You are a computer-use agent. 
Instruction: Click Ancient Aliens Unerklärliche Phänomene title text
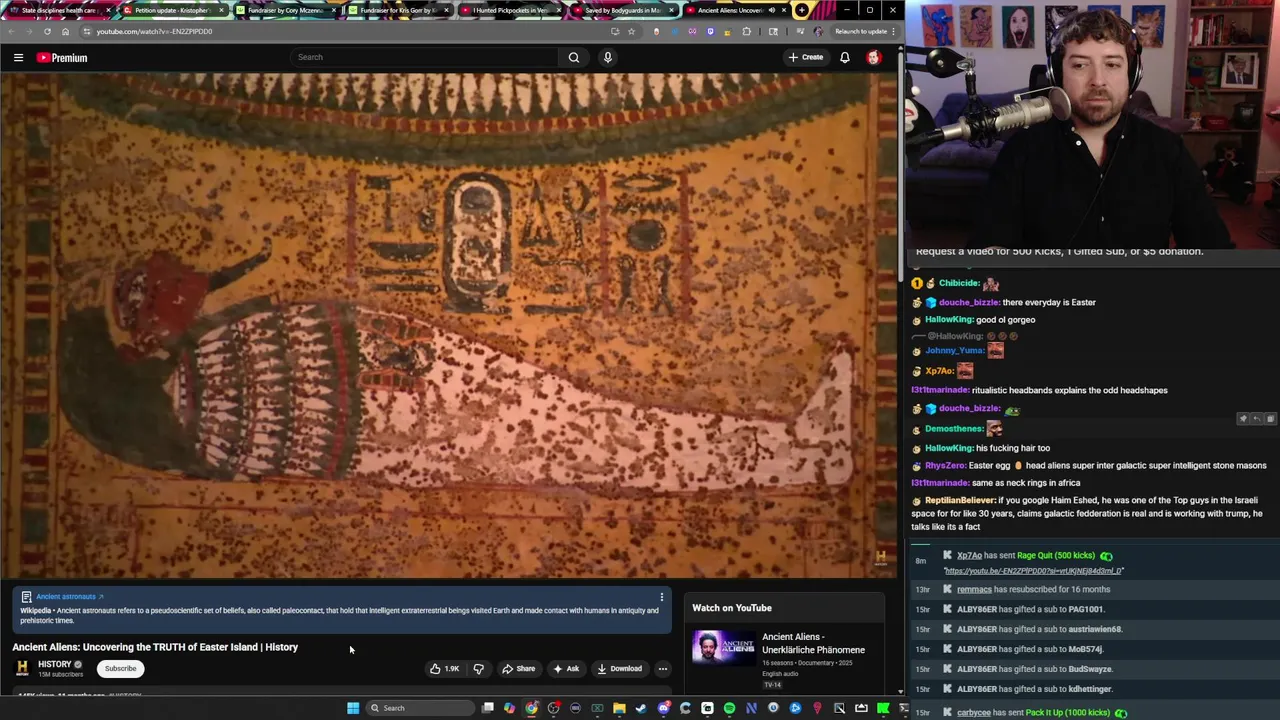[x=813, y=643]
